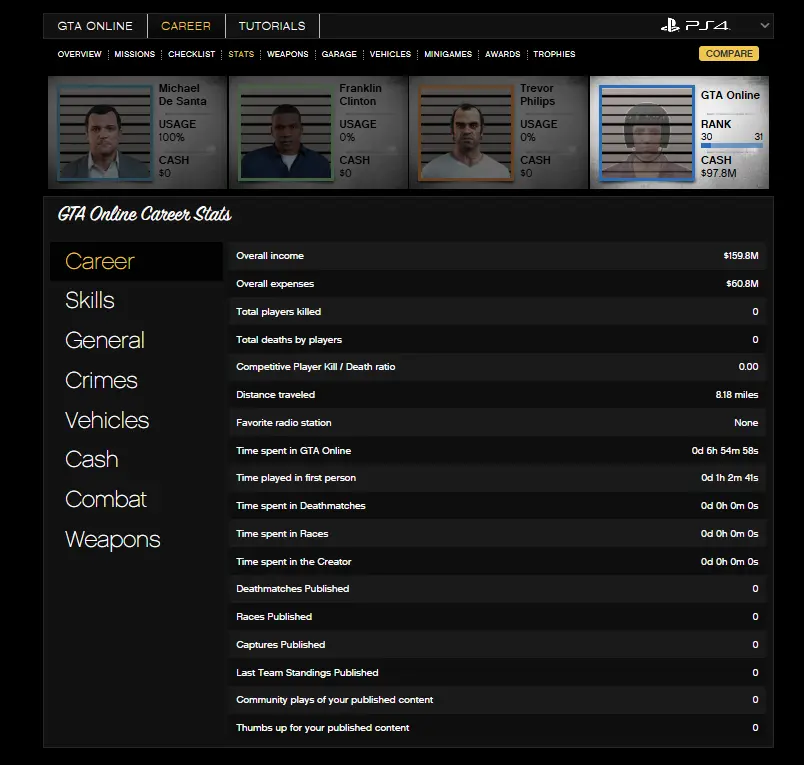Open the Career tab

(x=186, y=26)
